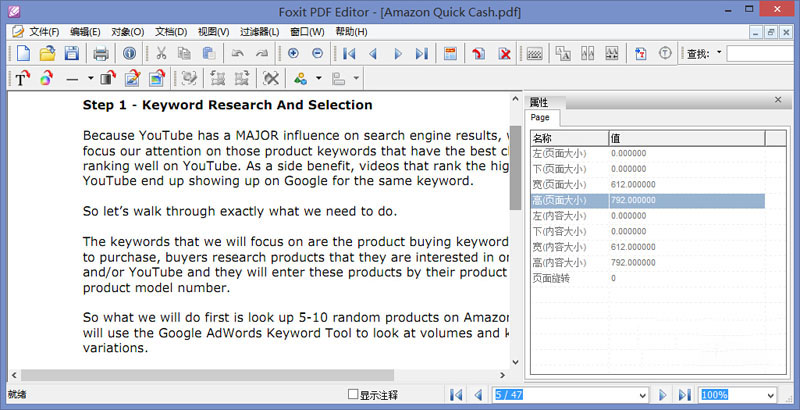
Task: Go to next page in status bar
Action: [662, 395]
